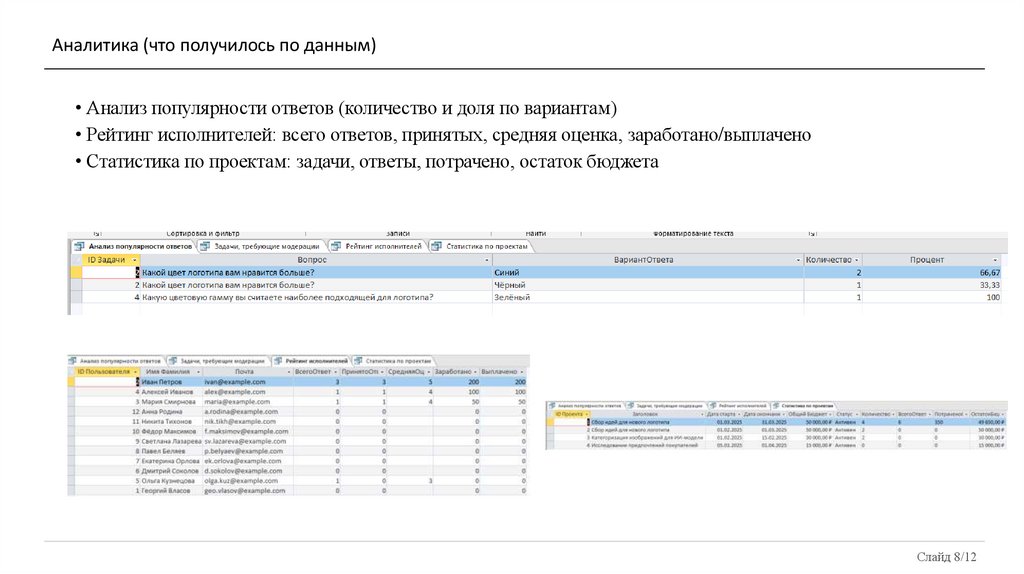Viewport: 1024px width, 574px height.
Task: Click the 'olga.kuz@example.com' email cell
Action: pos(248,481)
